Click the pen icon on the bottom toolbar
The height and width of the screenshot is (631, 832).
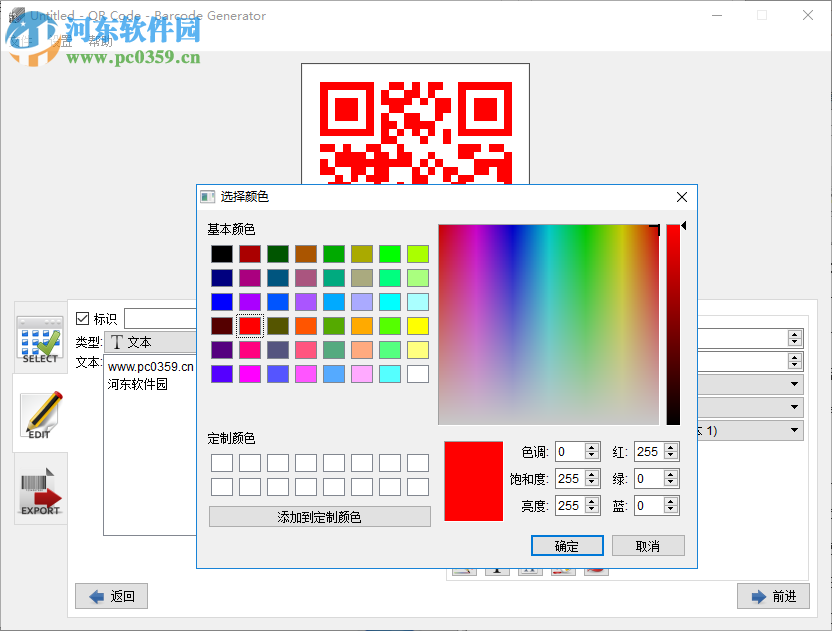coord(463,570)
